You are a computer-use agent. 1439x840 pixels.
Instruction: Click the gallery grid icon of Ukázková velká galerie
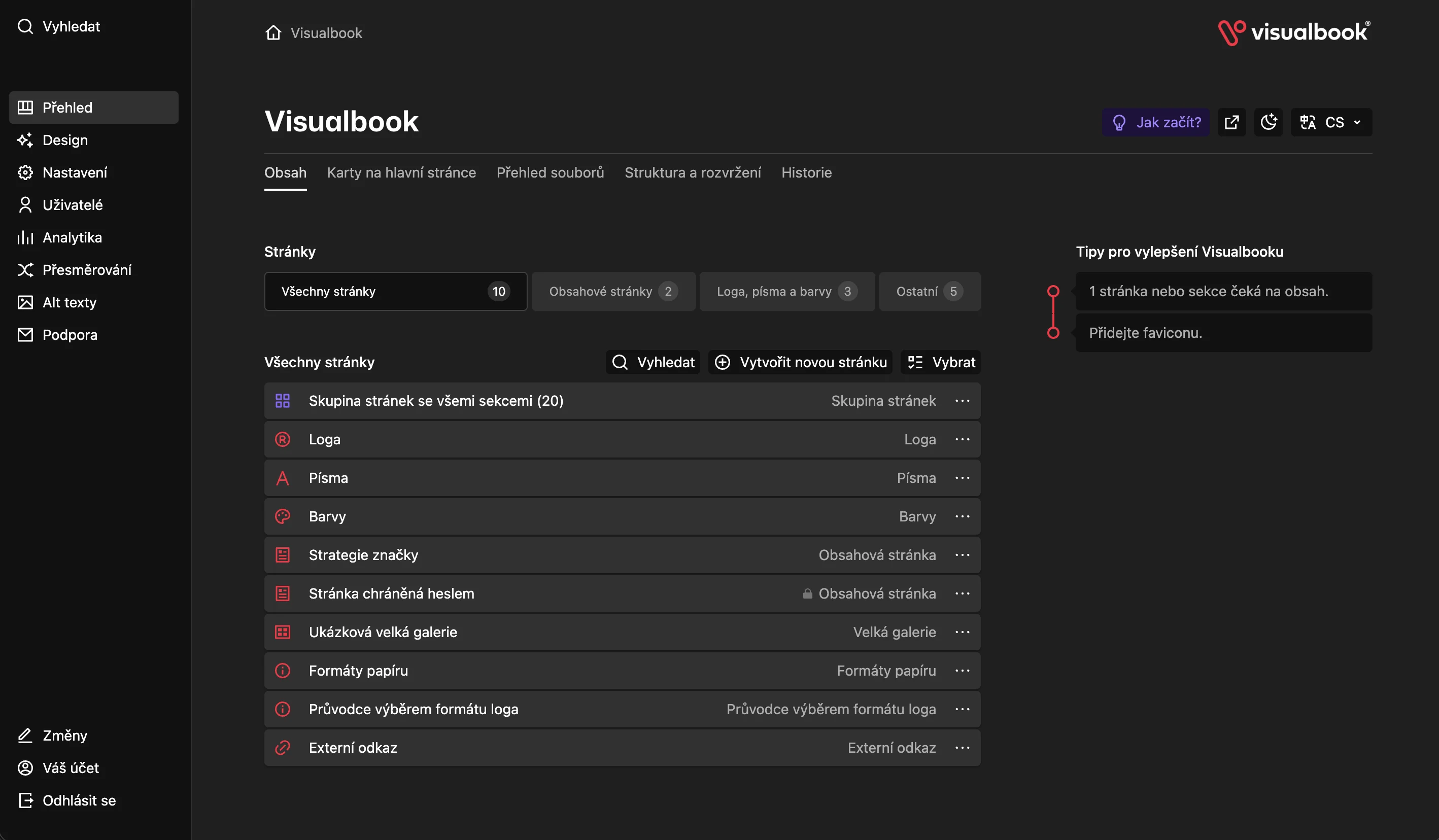[283, 632]
